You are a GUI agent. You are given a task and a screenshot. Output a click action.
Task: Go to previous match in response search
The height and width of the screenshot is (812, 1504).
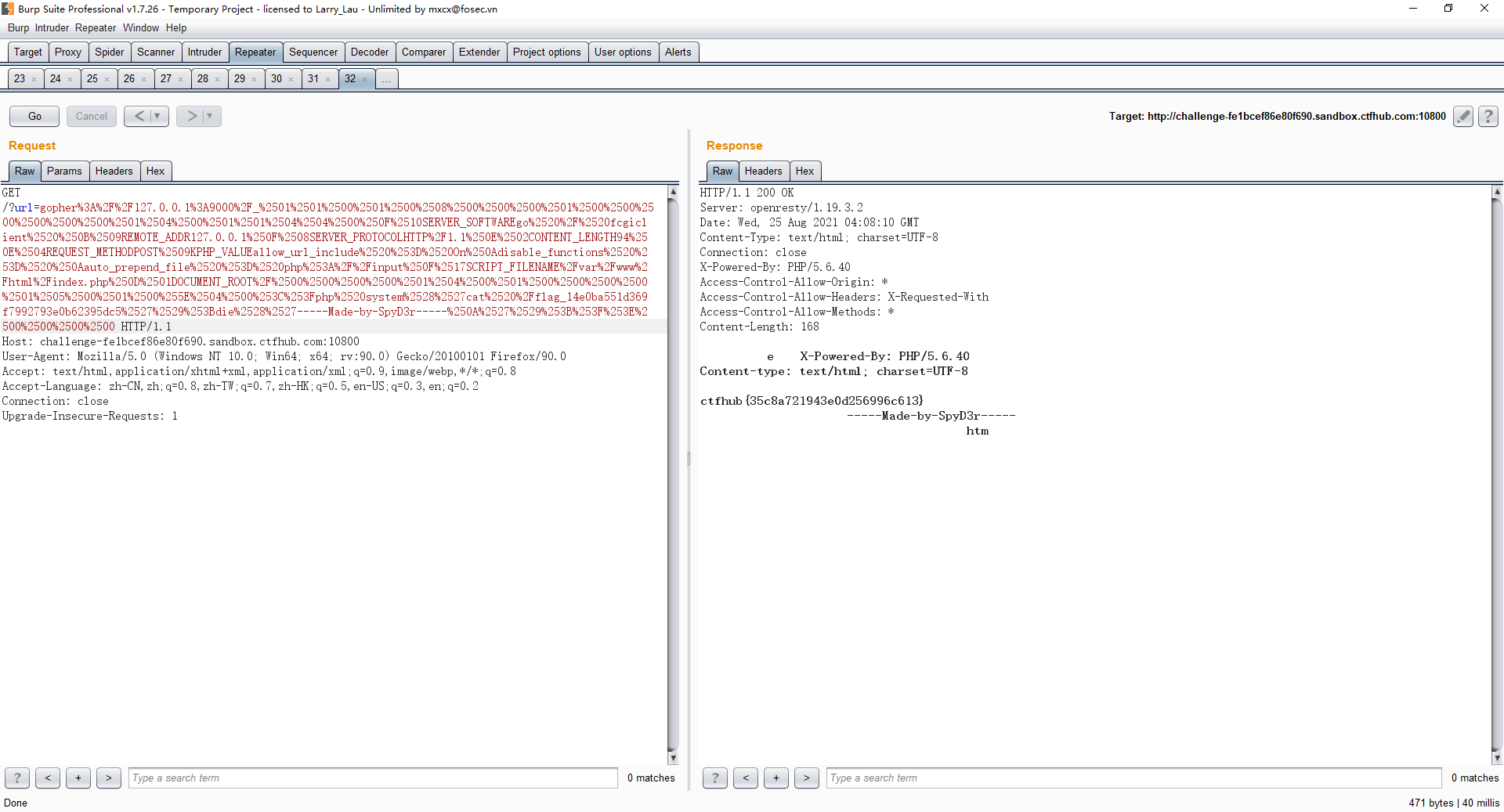[746, 778]
